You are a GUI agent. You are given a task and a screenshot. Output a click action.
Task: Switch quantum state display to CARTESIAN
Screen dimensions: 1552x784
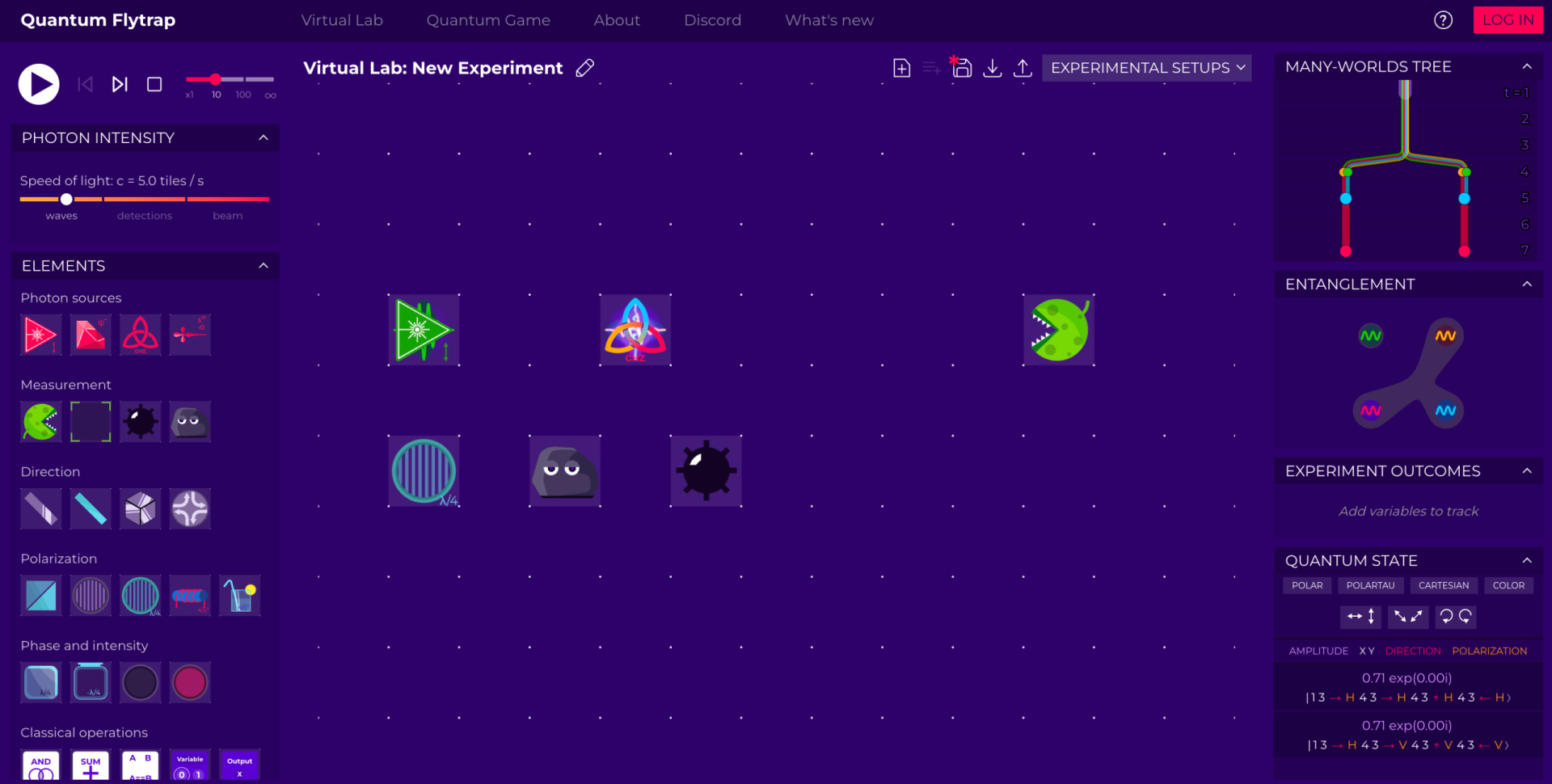[x=1444, y=585]
